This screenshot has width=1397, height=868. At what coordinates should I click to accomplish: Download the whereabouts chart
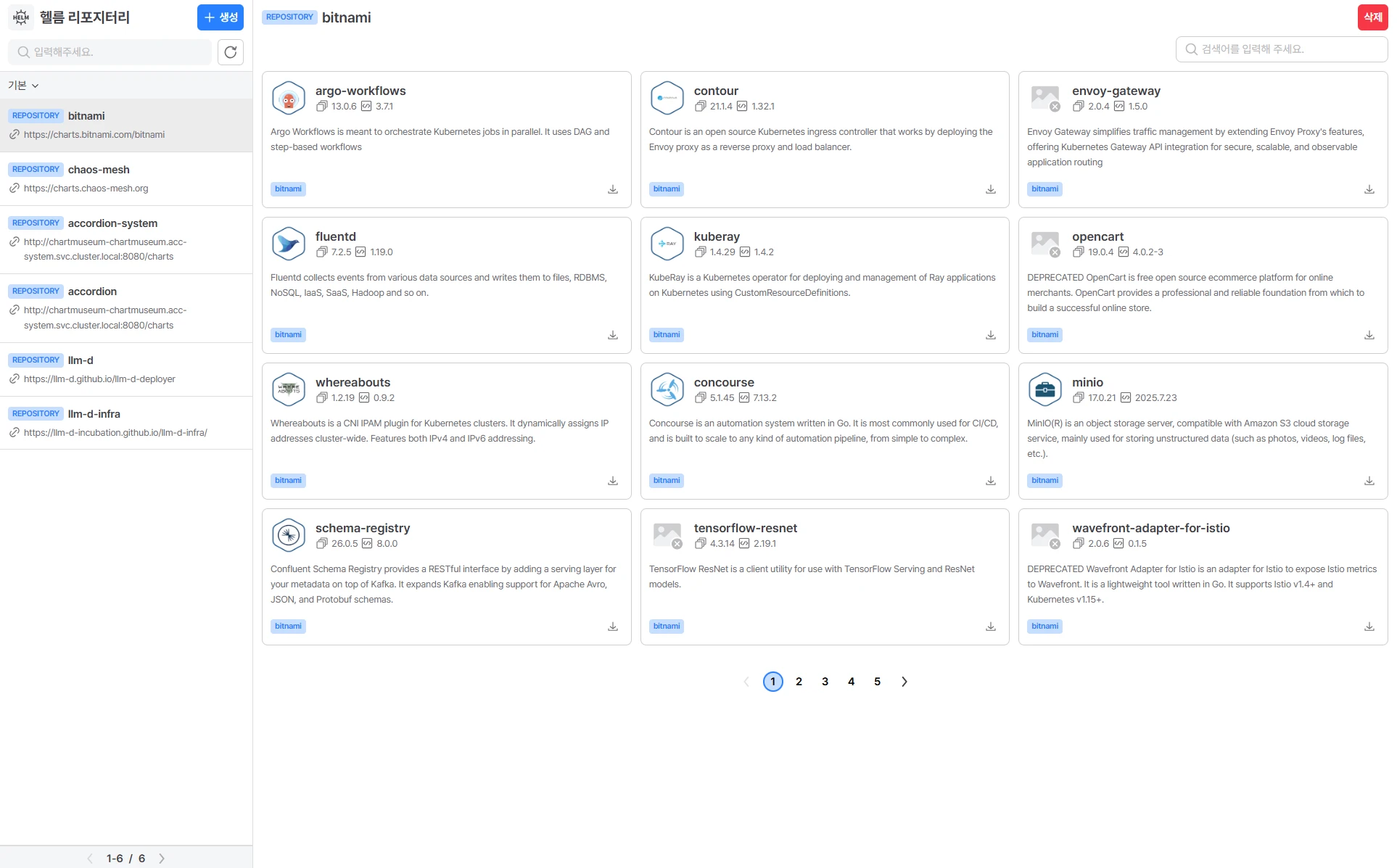pos(613,481)
